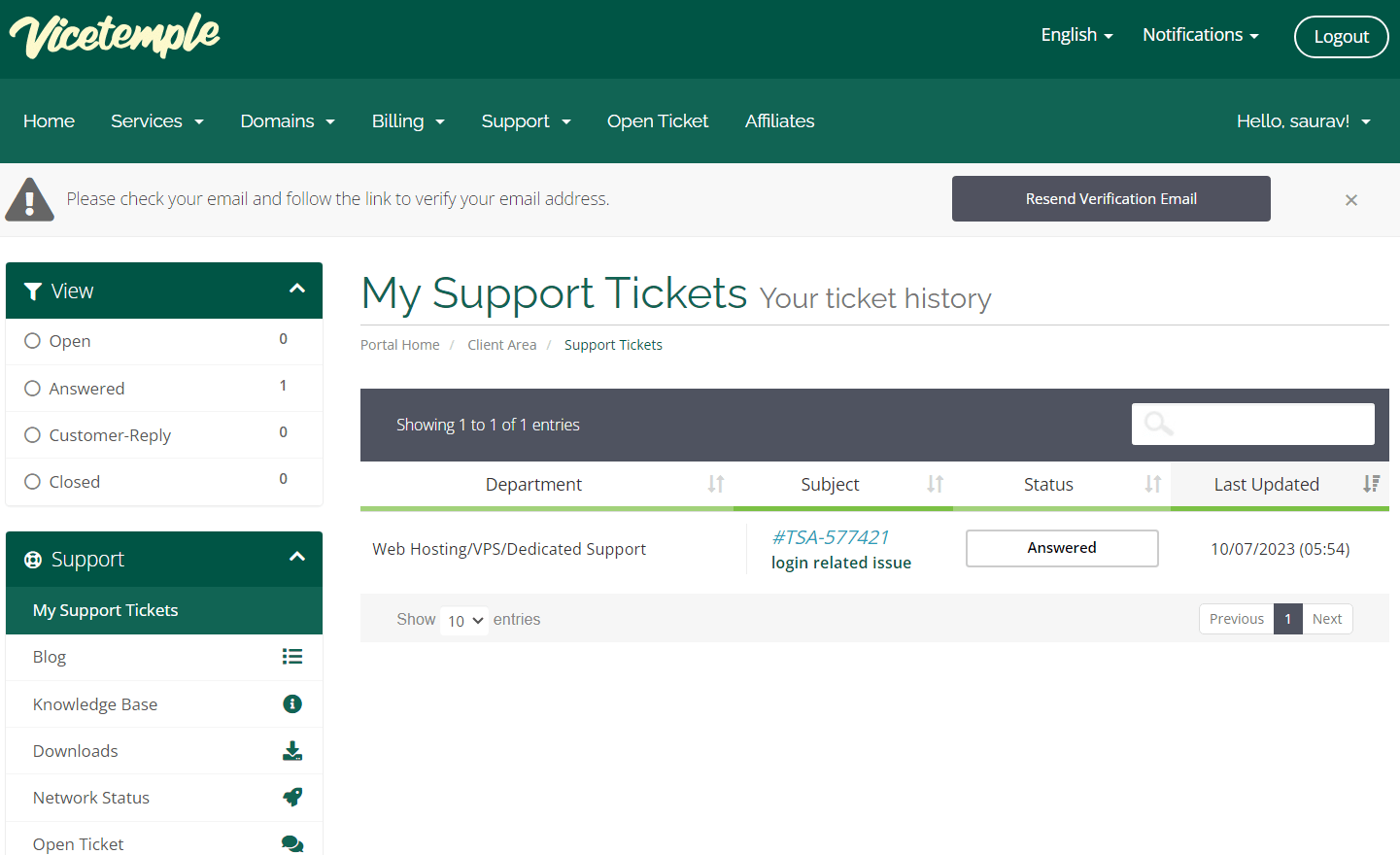Collapse the Support panel with its chevron
1400x855 pixels.
tap(296, 557)
